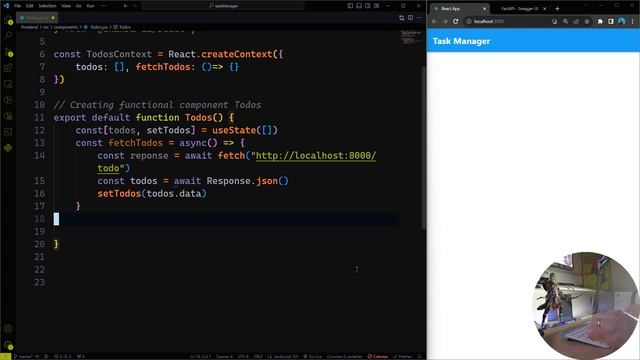Click the browser back arrow

[x=434, y=21]
